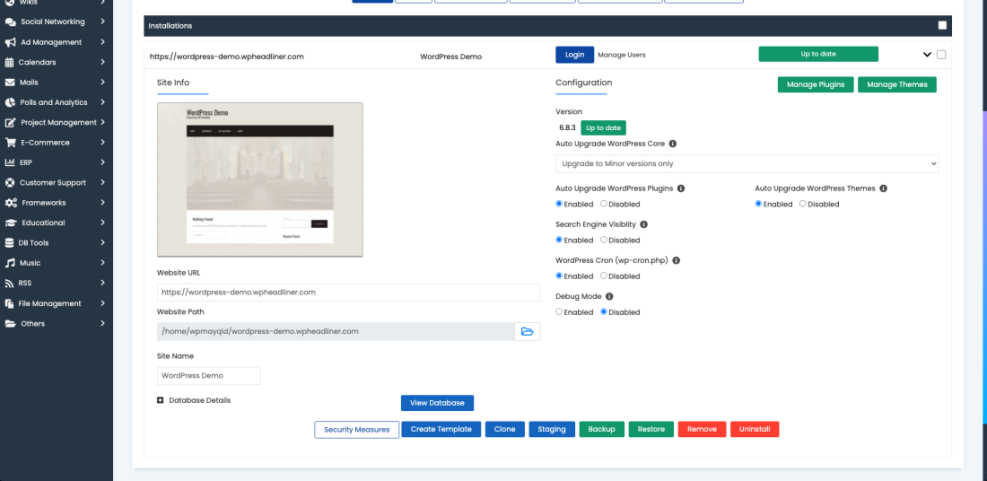Click info icon beside Debug Mode
This screenshot has width=987, height=481.
point(609,296)
